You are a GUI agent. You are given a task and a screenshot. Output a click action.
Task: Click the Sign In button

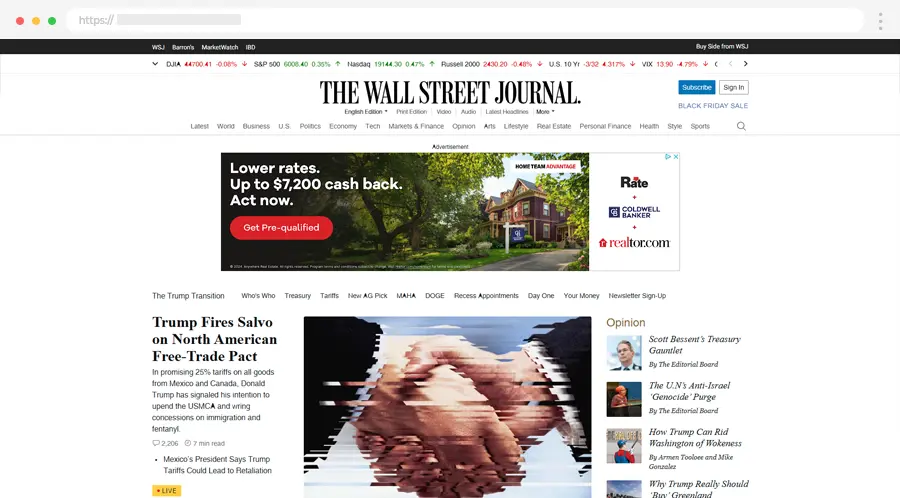(734, 87)
